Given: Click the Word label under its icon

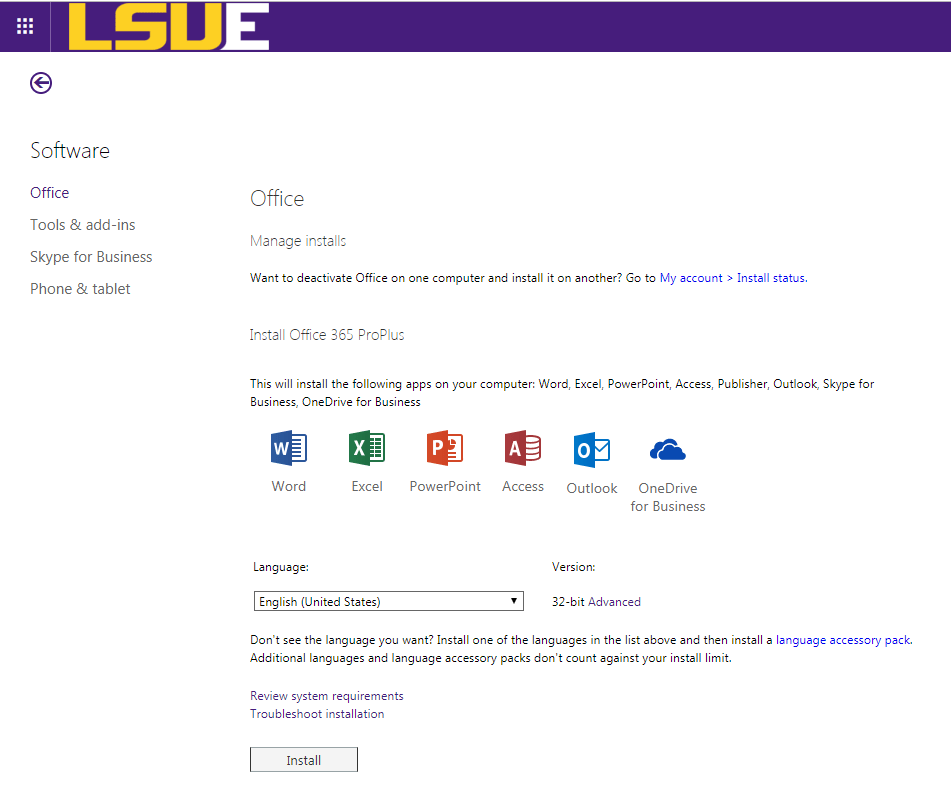Looking at the screenshot, I should click(x=289, y=487).
